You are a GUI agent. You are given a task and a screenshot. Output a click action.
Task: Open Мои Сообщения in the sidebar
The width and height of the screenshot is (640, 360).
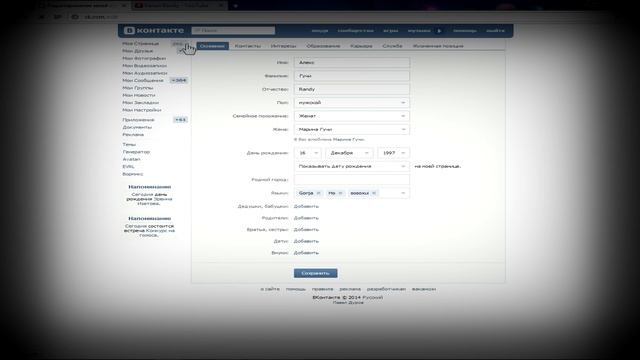[143, 80]
